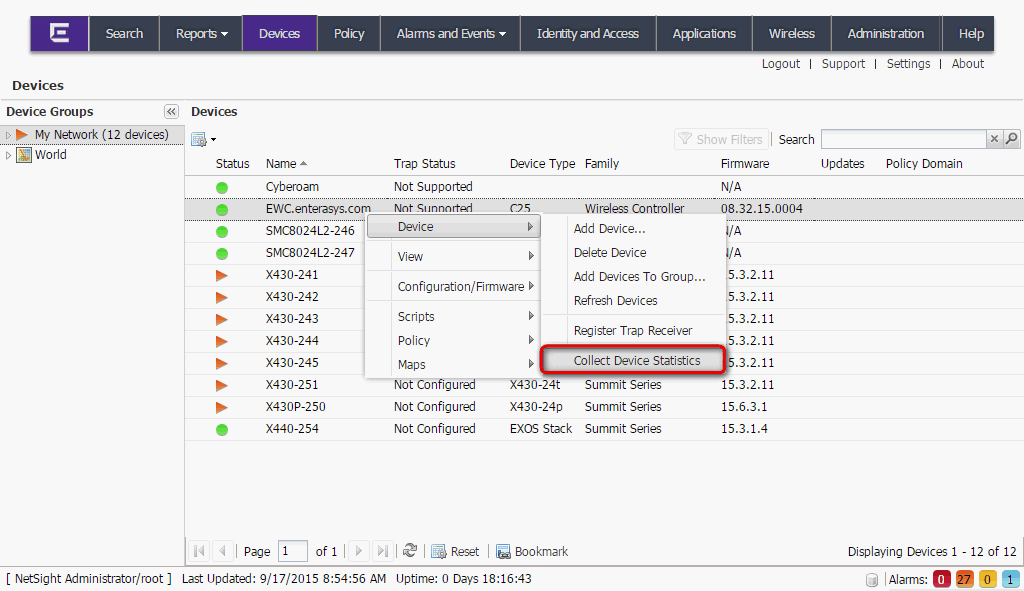Open the devices table tools menu icon
The image size is (1024, 591).
point(203,139)
